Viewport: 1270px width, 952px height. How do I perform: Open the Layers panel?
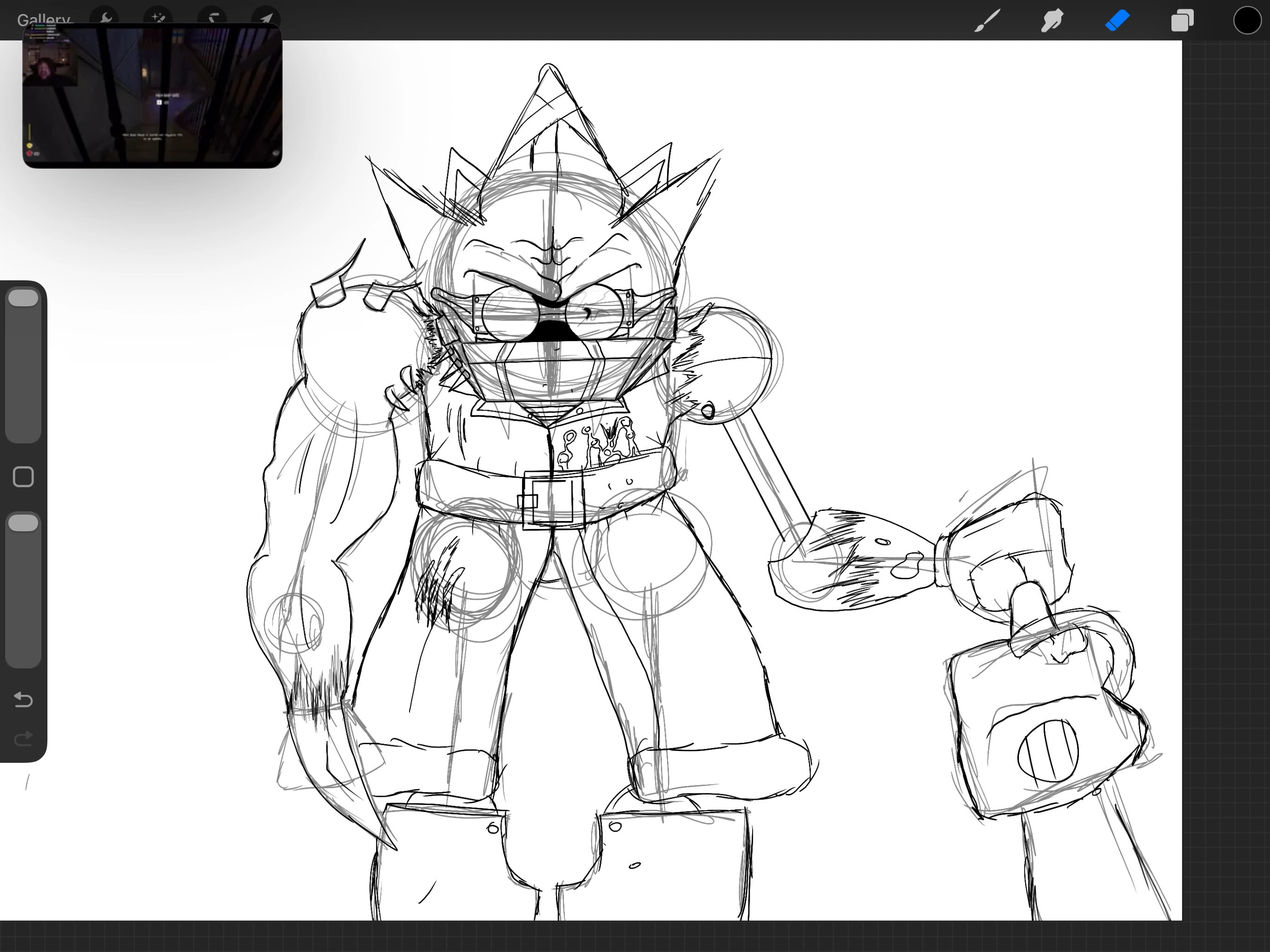point(1182,20)
